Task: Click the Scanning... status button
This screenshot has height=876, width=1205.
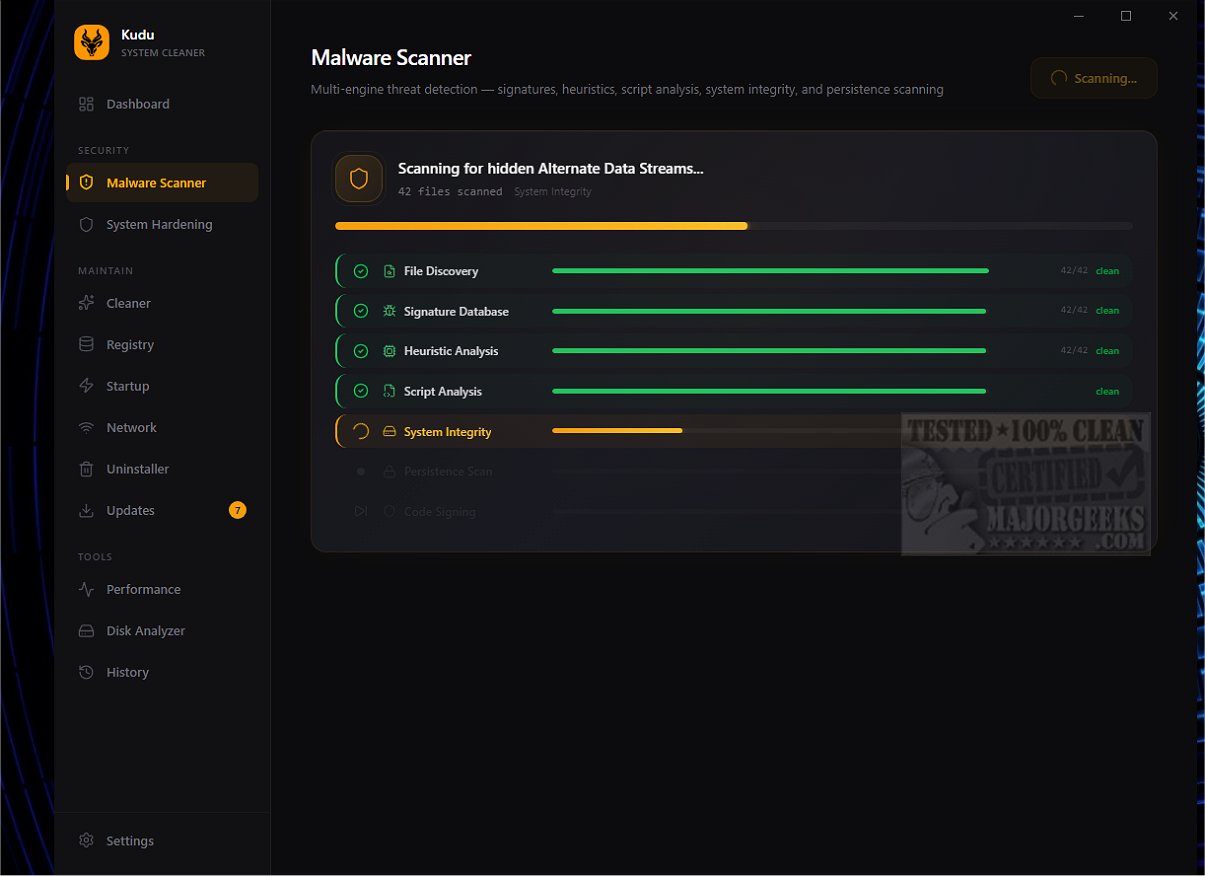Action: click(x=1093, y=78)
